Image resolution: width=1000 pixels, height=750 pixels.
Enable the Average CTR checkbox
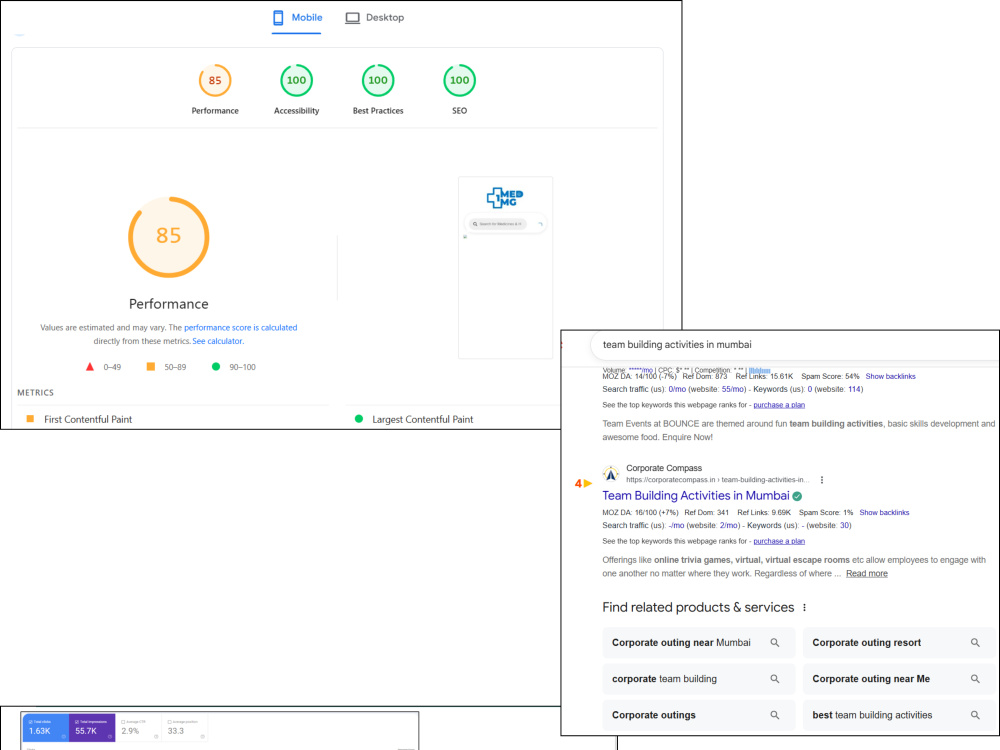pos(123,722)
